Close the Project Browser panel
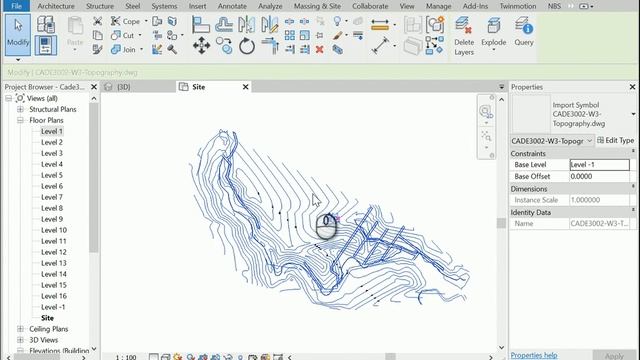The height and width of the screenshot is (360, 640). [x=94, y=87]
